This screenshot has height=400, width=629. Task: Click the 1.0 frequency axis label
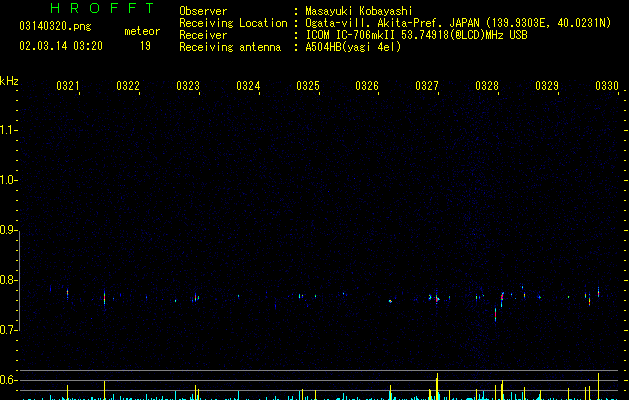click(x=8, y=180)
